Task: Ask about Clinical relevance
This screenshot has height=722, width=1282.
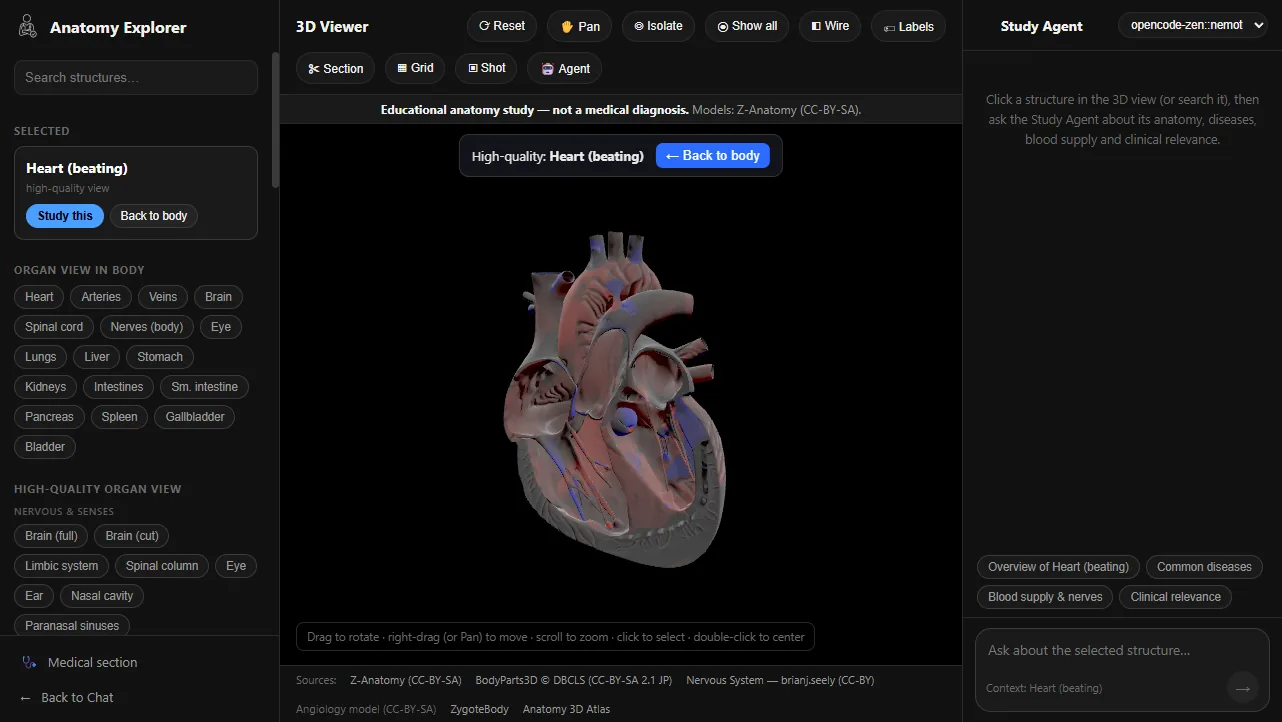Action: [x=1176, y=597]
